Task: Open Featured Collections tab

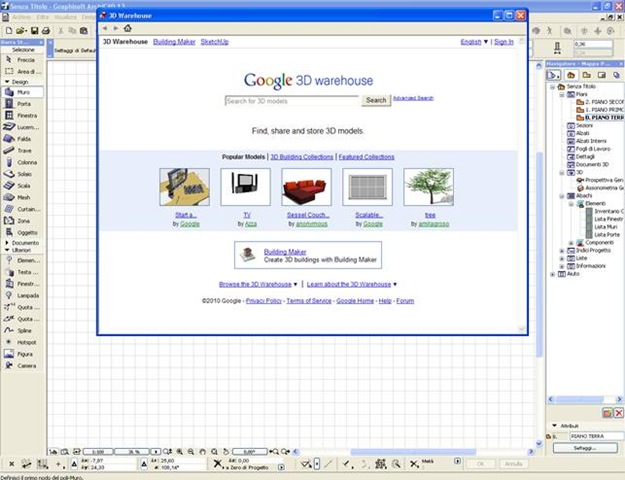Action: tap(366, 157)
